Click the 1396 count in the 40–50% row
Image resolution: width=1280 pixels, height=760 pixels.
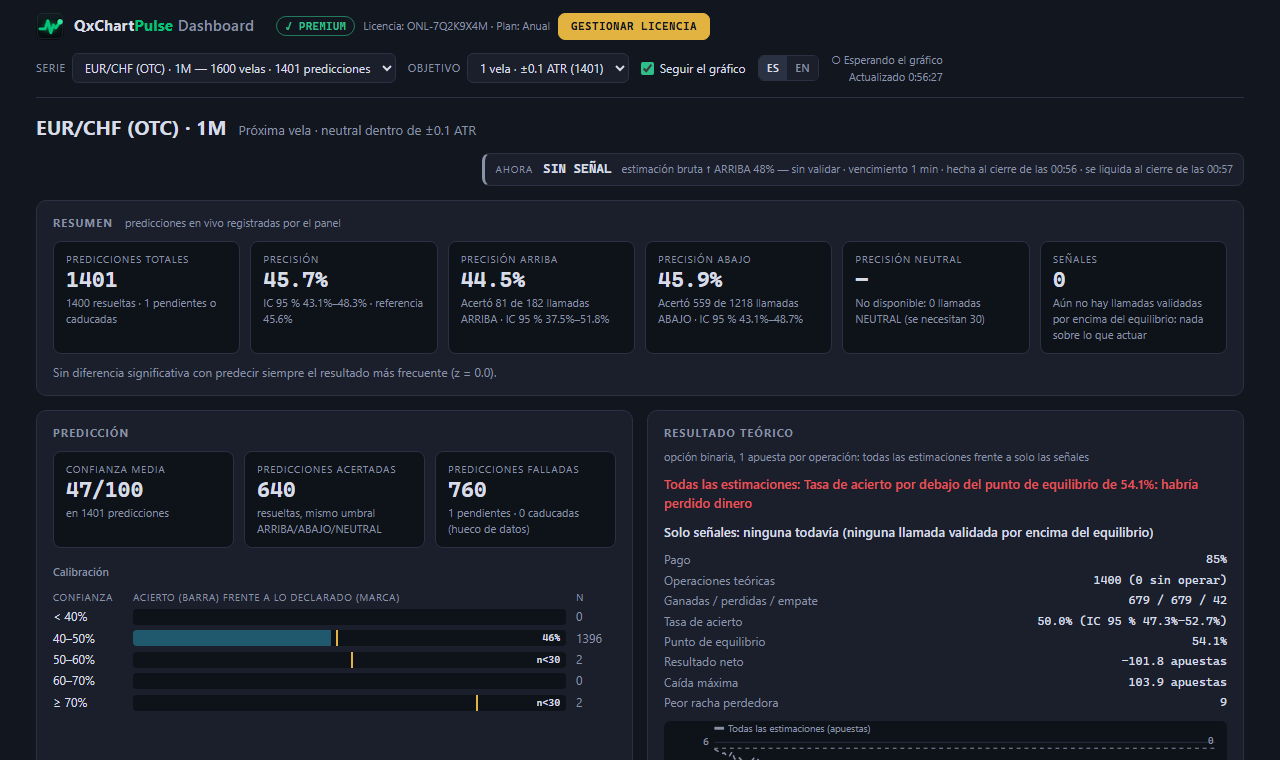point(589,638)
